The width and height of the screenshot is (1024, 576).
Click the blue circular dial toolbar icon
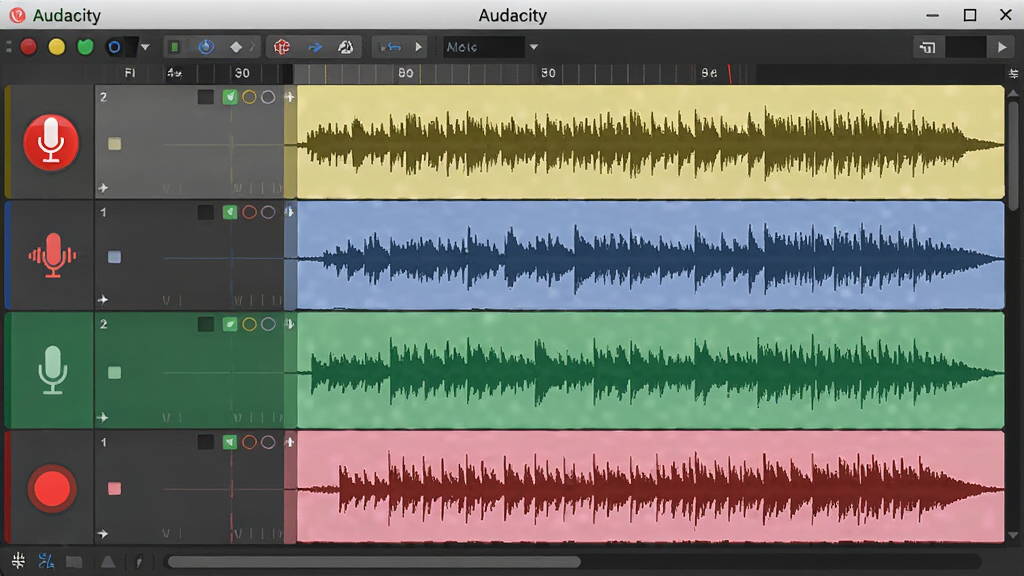(206, 47)
